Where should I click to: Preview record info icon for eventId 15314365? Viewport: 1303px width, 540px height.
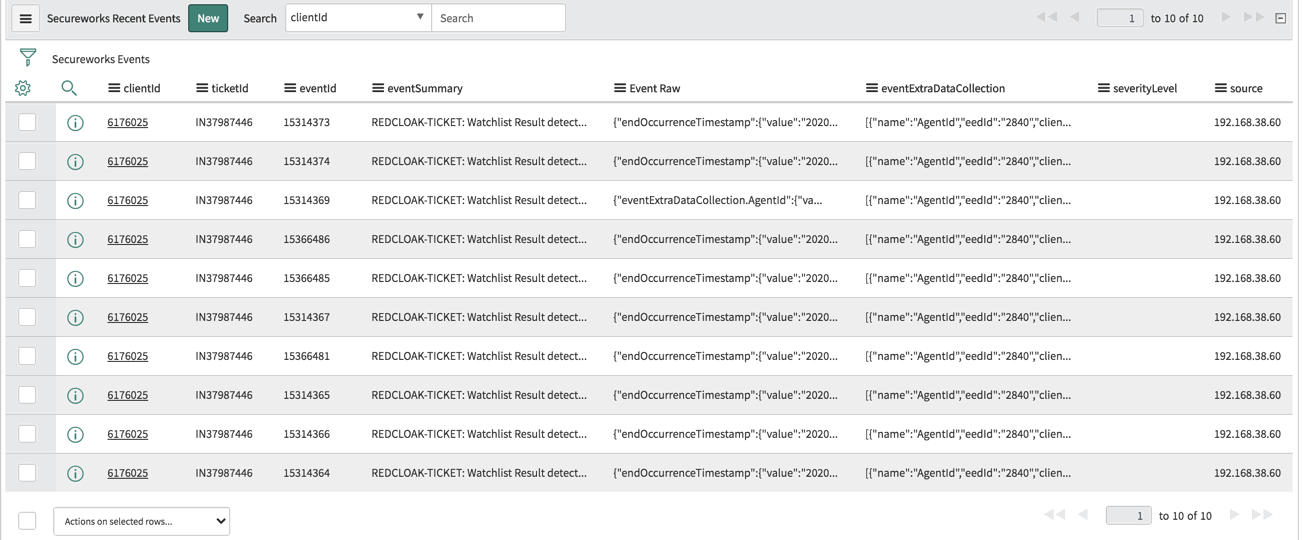pos(75,396)
